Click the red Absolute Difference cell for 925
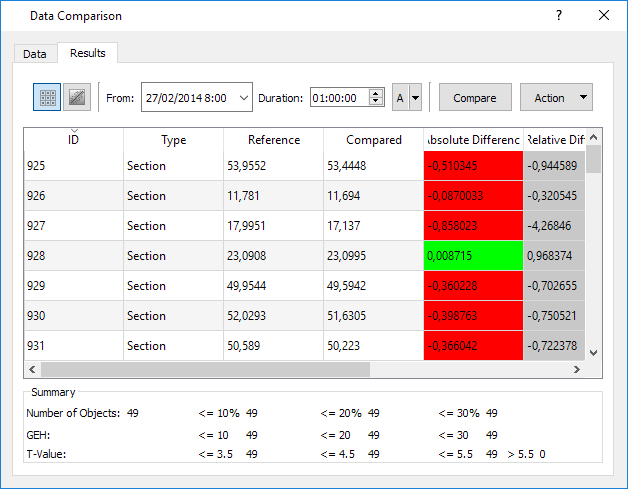This screenshot has height=489, width=628. 472,166
